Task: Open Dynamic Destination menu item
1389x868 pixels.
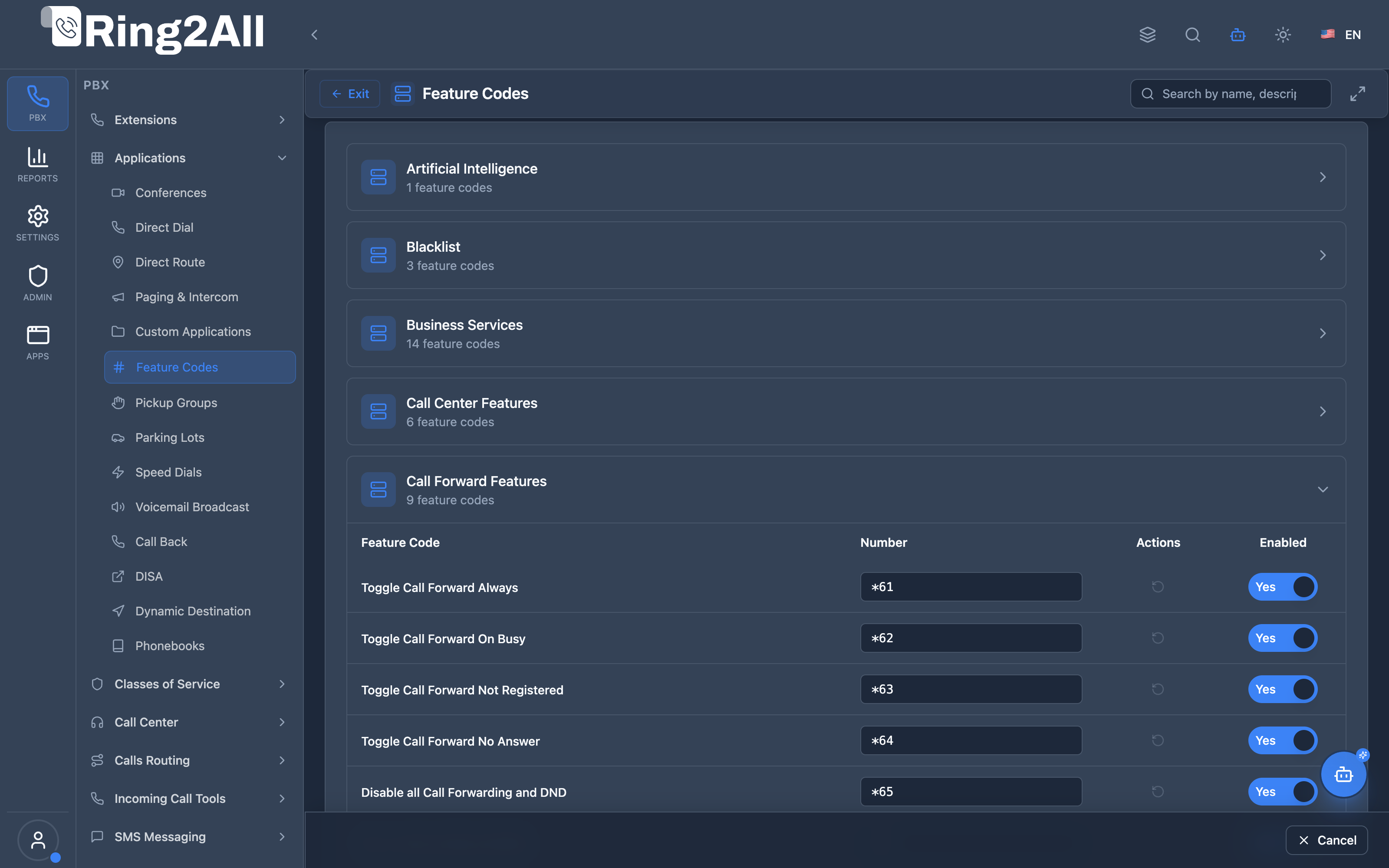Action: click(200, 611)
